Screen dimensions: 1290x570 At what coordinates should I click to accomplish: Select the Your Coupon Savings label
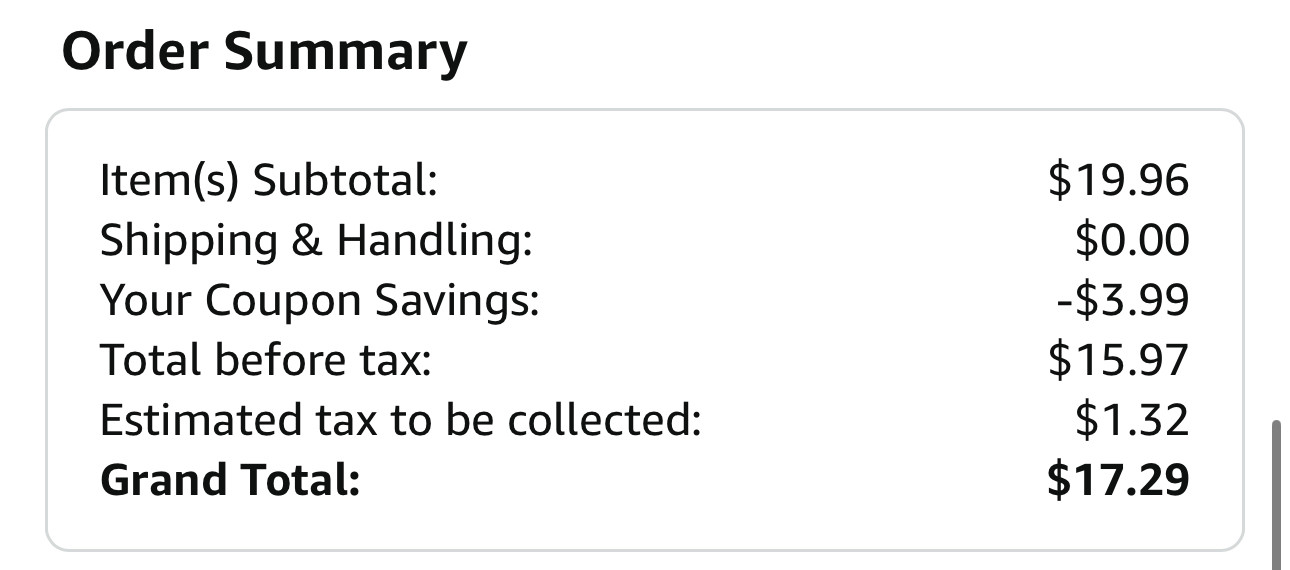(x=319, y=300)
